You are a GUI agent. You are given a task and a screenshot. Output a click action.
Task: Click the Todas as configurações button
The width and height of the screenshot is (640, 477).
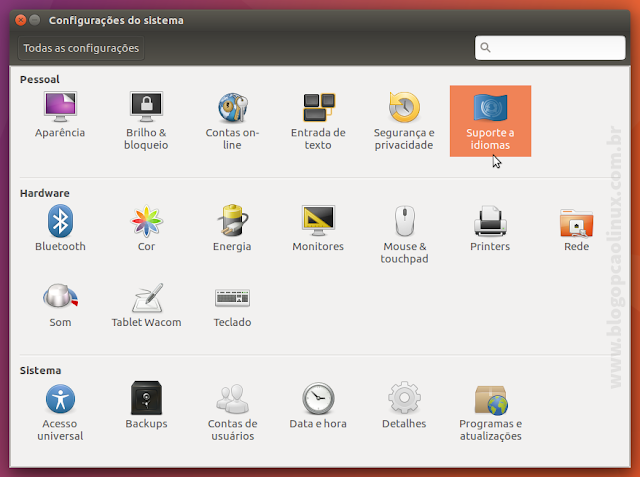[x=81, y=48]
